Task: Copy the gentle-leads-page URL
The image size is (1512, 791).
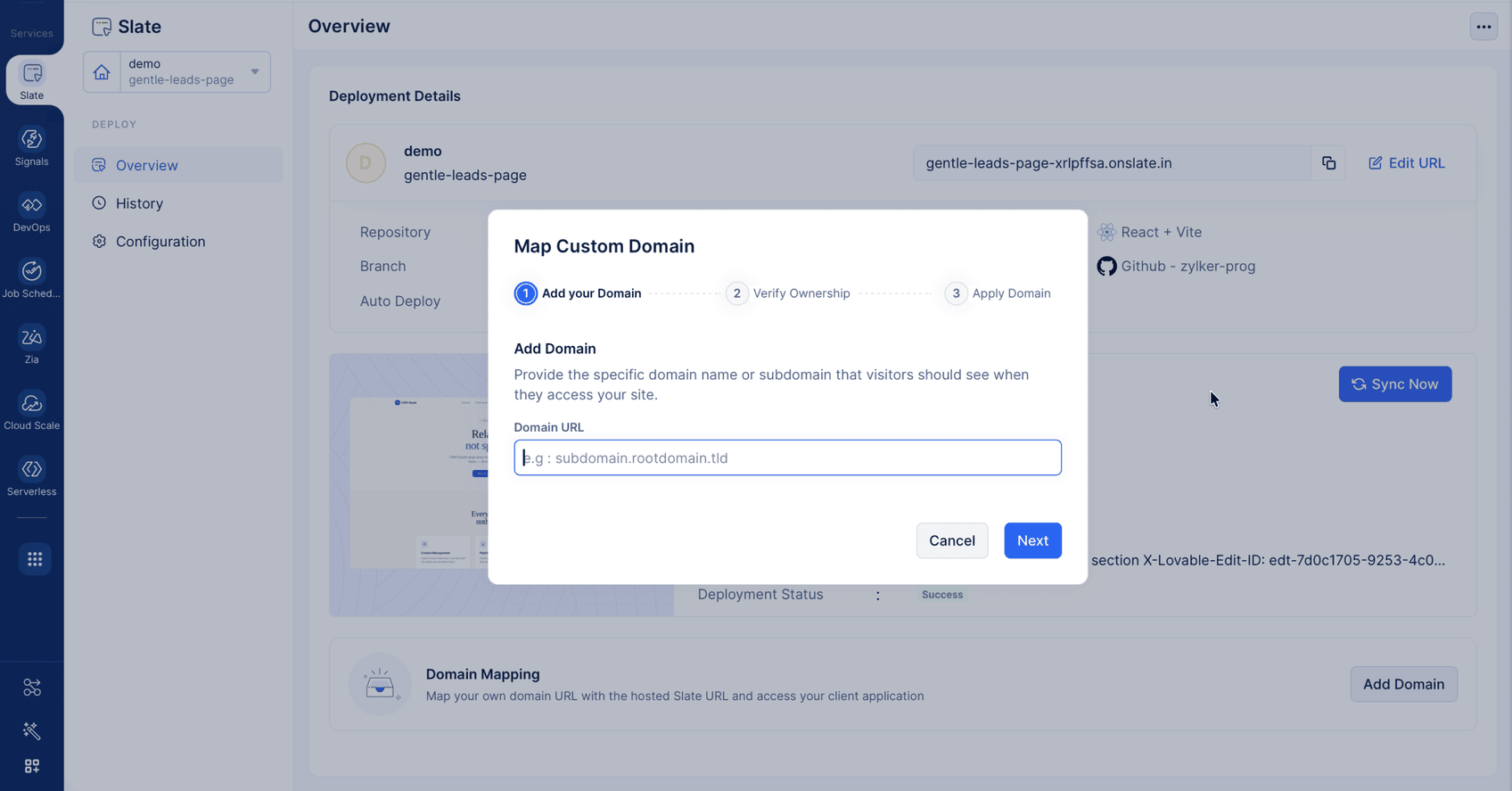Action: (x=1328, y=163)
